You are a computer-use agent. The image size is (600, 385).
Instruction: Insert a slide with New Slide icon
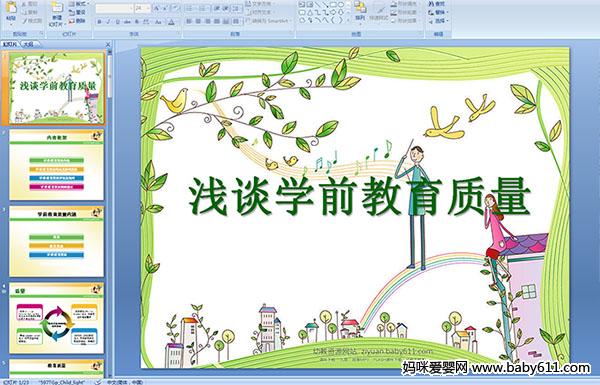[x=57, y=14]
